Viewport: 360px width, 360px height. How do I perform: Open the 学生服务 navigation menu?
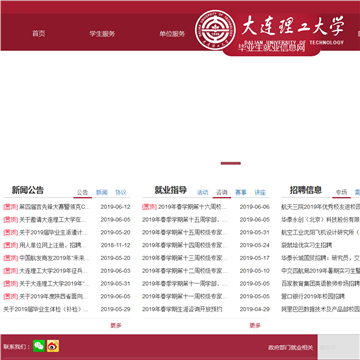102,34
